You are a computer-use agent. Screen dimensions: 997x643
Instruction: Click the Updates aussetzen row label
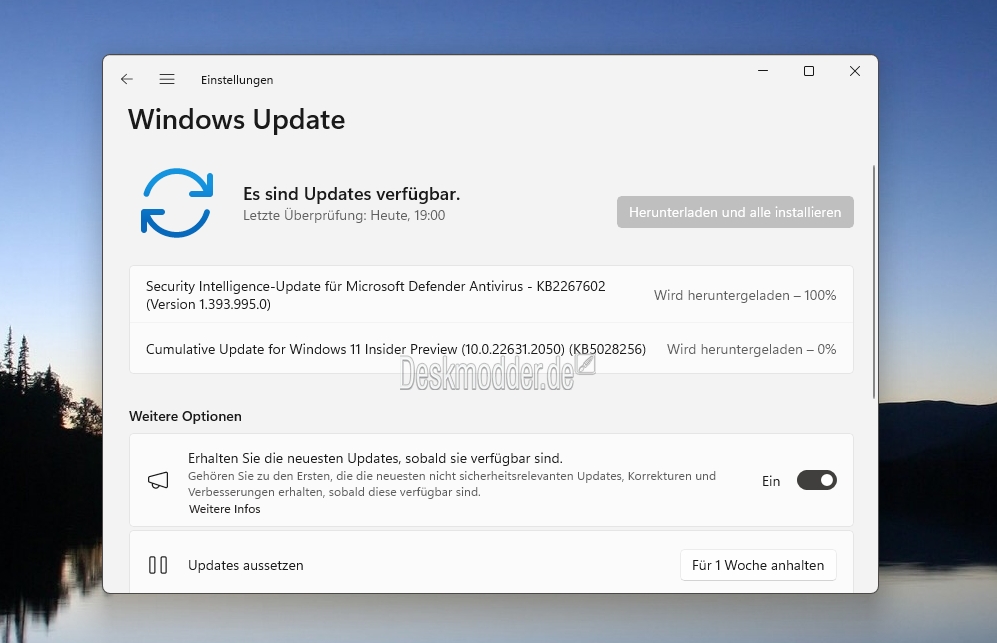click(x=245, y=565)
